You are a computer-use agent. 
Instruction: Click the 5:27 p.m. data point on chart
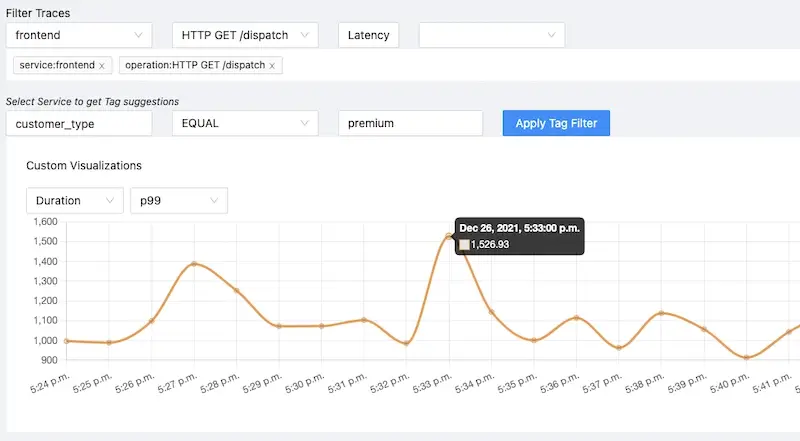coord(193,264)
